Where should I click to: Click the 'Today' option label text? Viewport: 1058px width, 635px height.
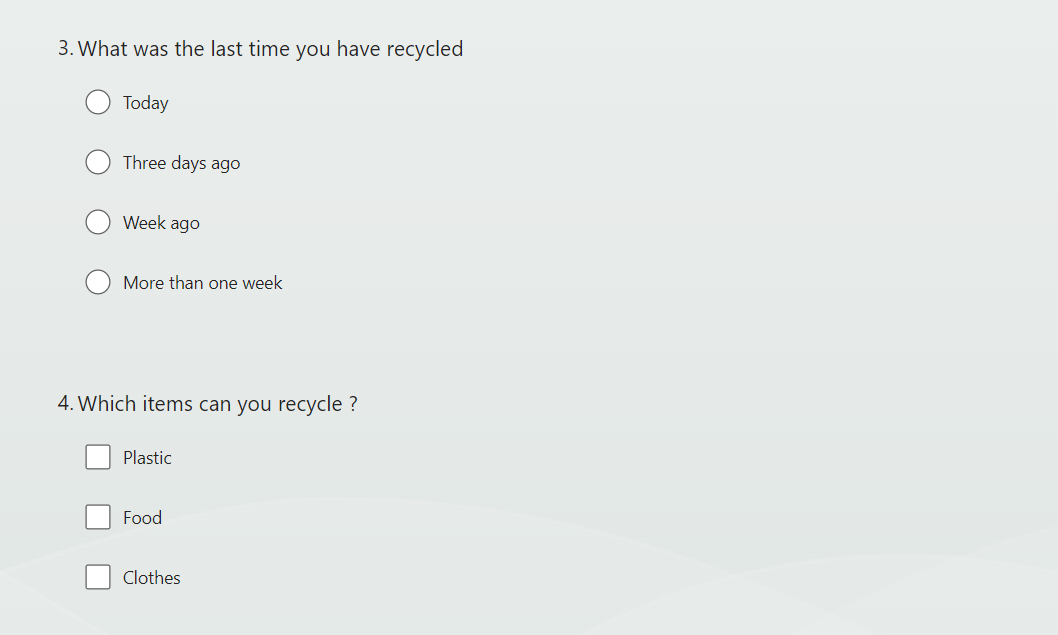146,103
